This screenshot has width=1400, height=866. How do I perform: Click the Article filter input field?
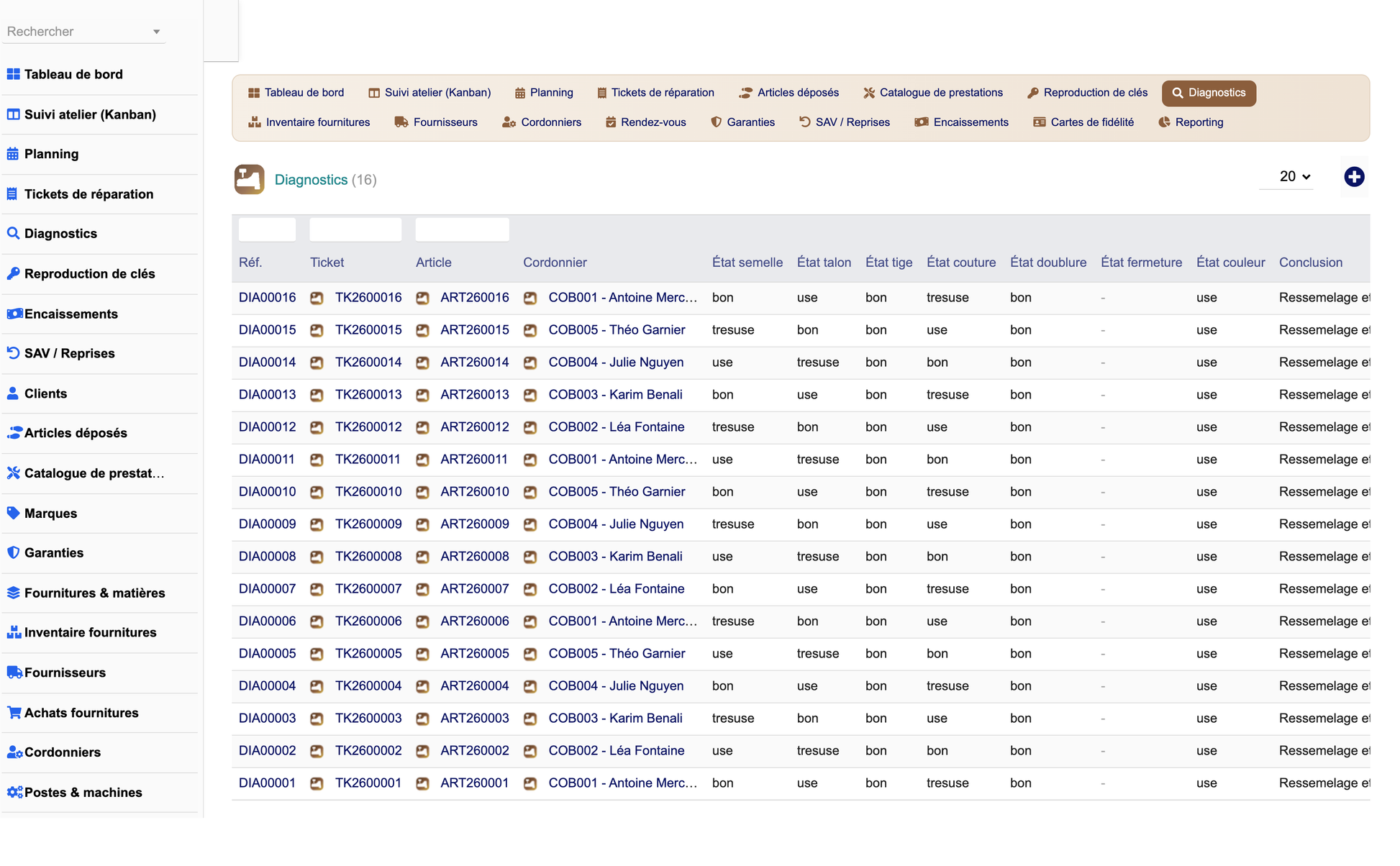462,229
